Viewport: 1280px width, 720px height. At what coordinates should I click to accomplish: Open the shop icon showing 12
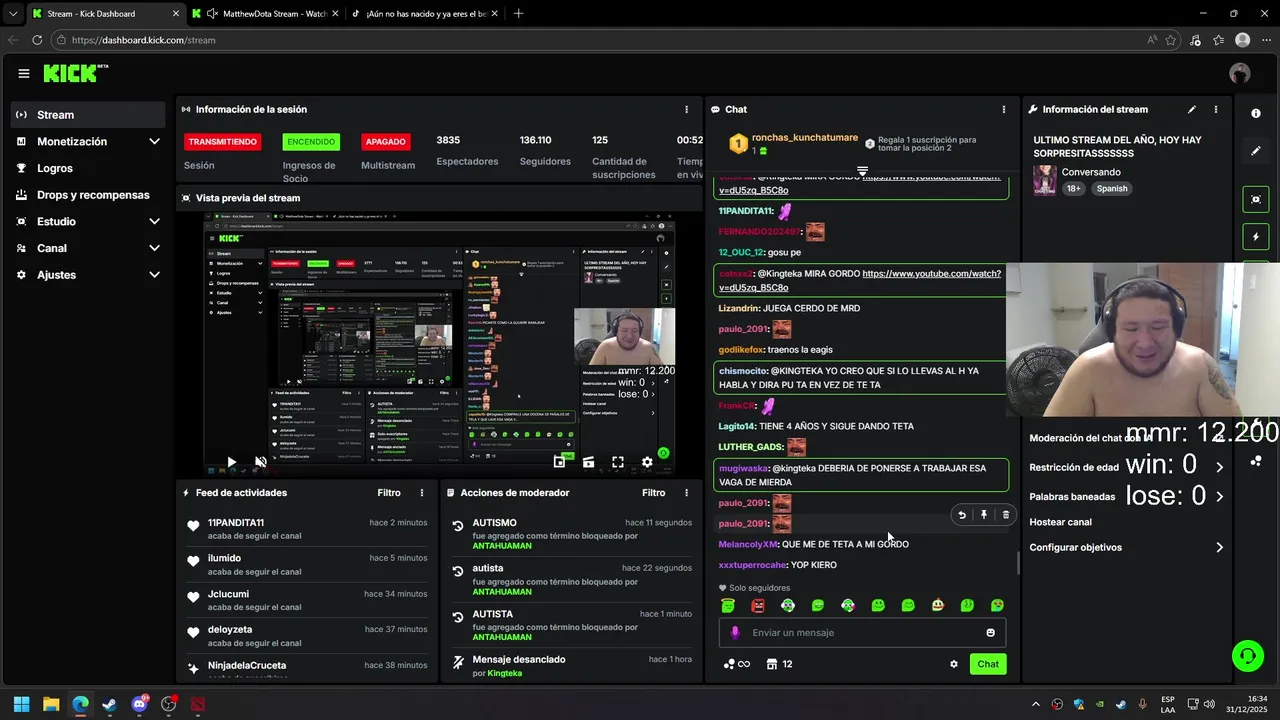point(780,664)
